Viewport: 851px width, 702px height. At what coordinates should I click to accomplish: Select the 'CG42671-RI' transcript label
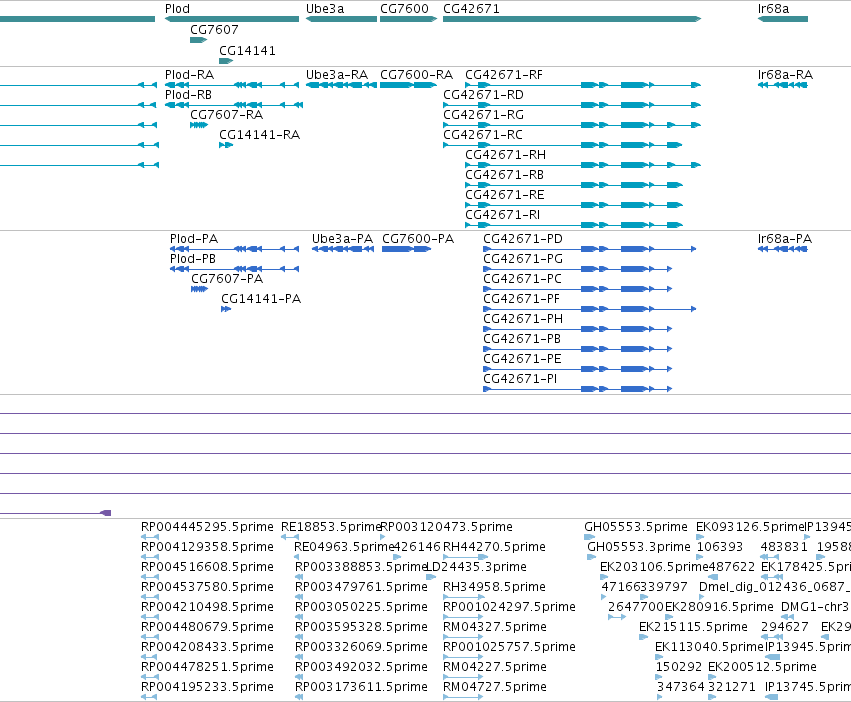click(x=503, y=215)
